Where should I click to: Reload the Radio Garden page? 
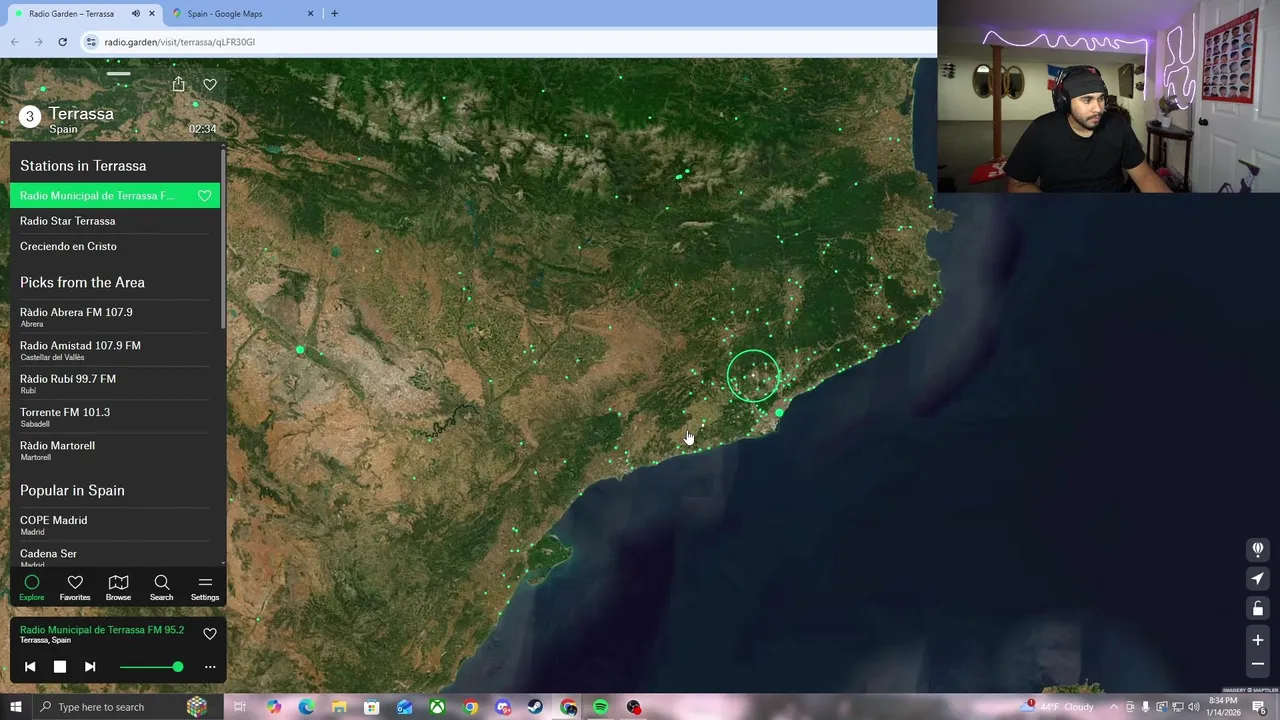pyautogui.click(x=62, y=42)
